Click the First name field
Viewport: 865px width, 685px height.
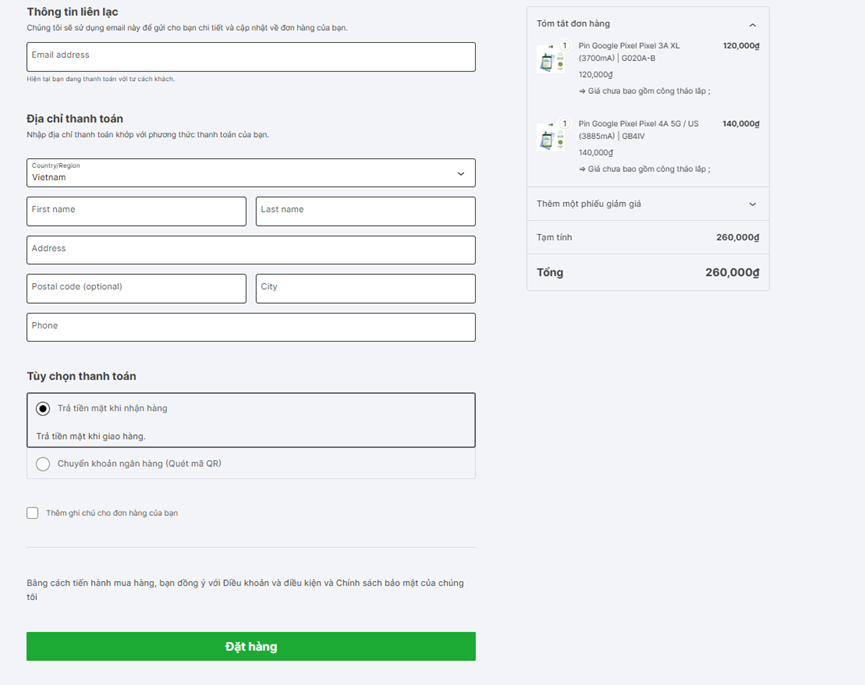pos(136,211)
